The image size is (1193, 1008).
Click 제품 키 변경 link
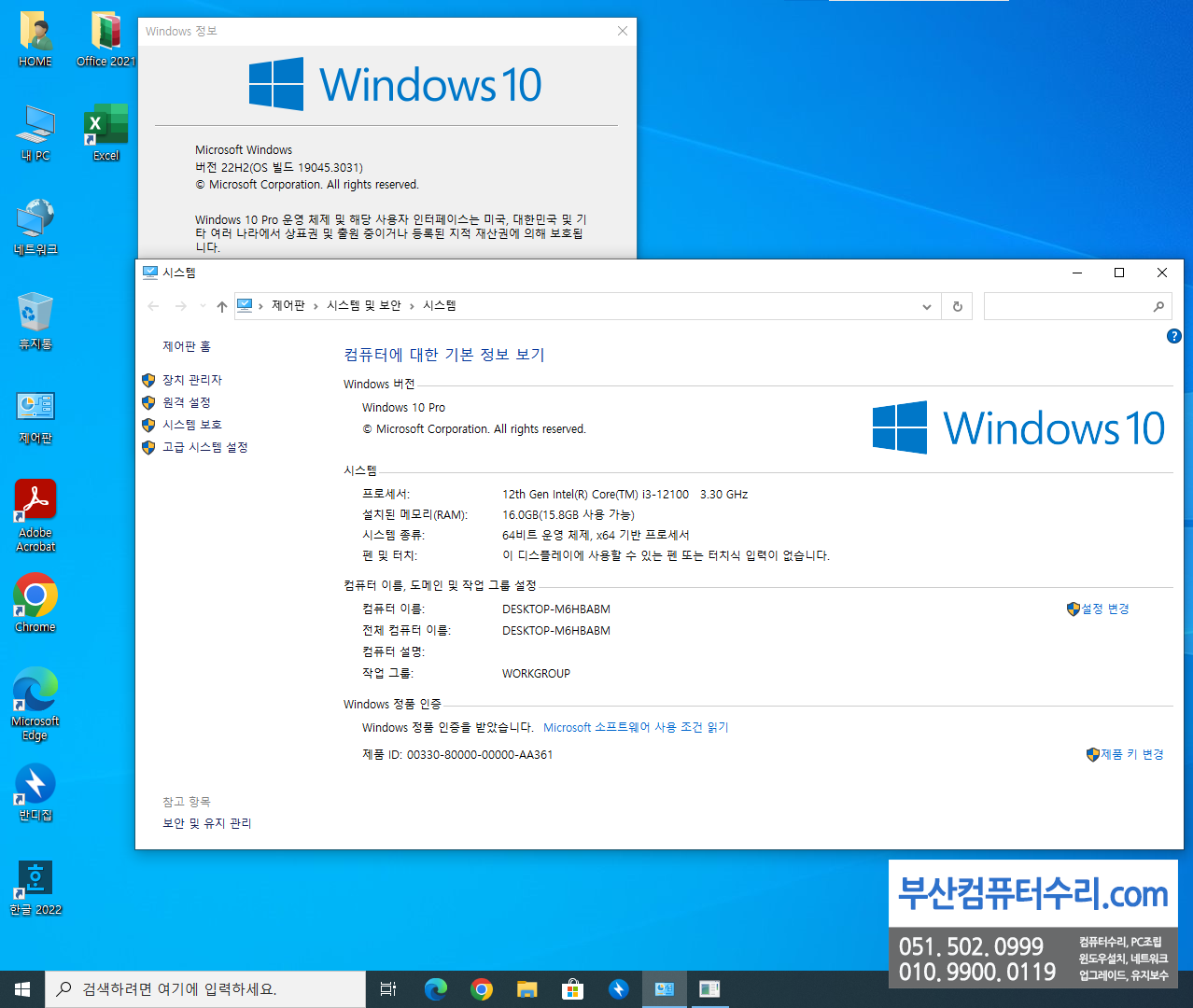(1132, 754)
